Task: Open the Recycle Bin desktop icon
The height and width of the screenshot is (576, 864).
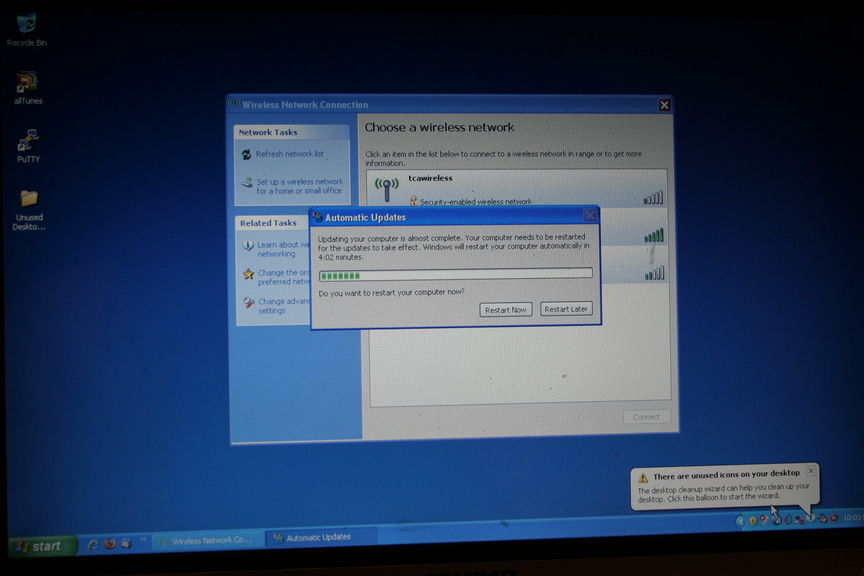Action: (26, 30)
